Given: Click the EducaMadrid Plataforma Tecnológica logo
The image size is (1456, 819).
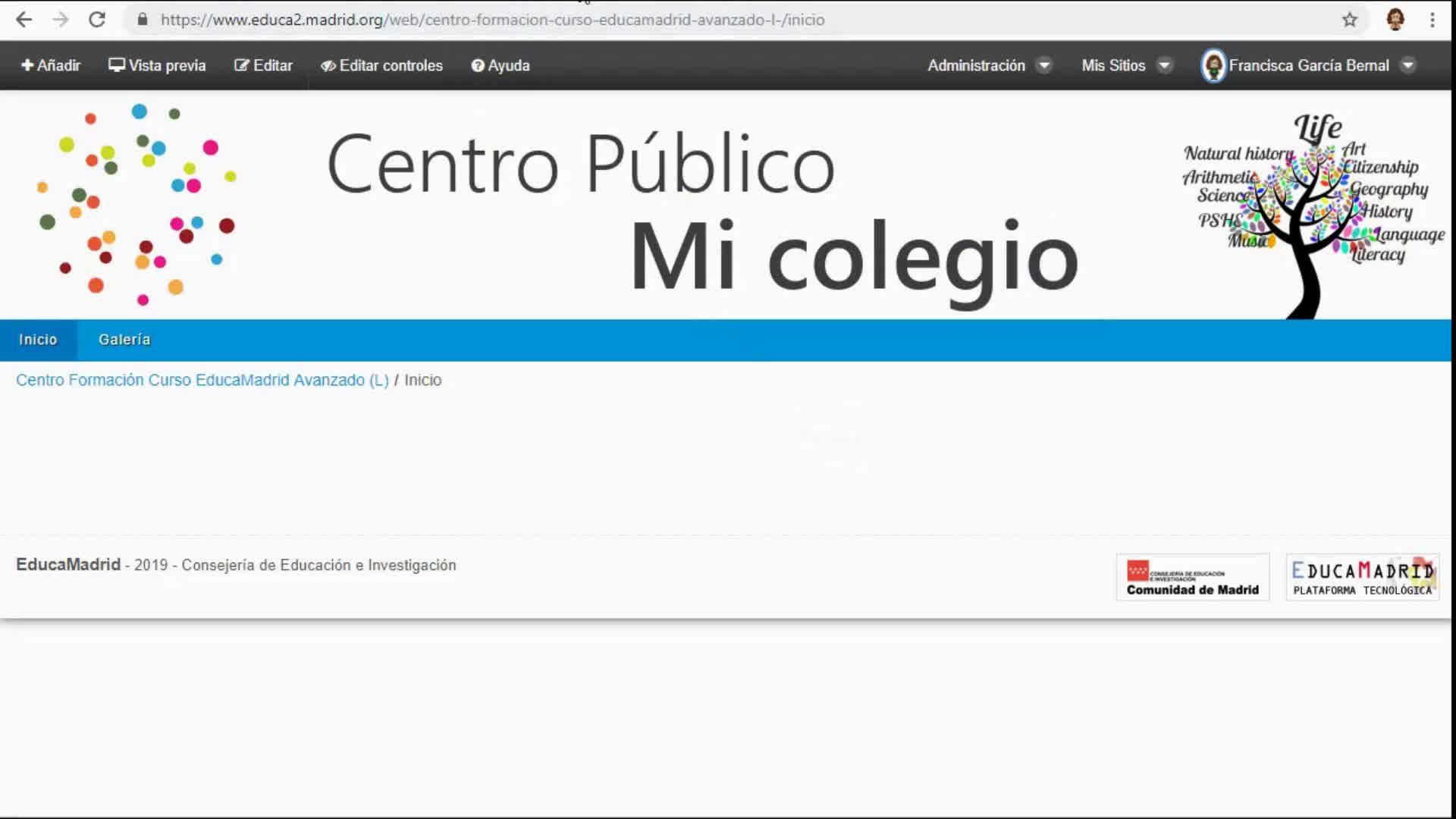Looking at the screenshot, I should click(1362, 578).
